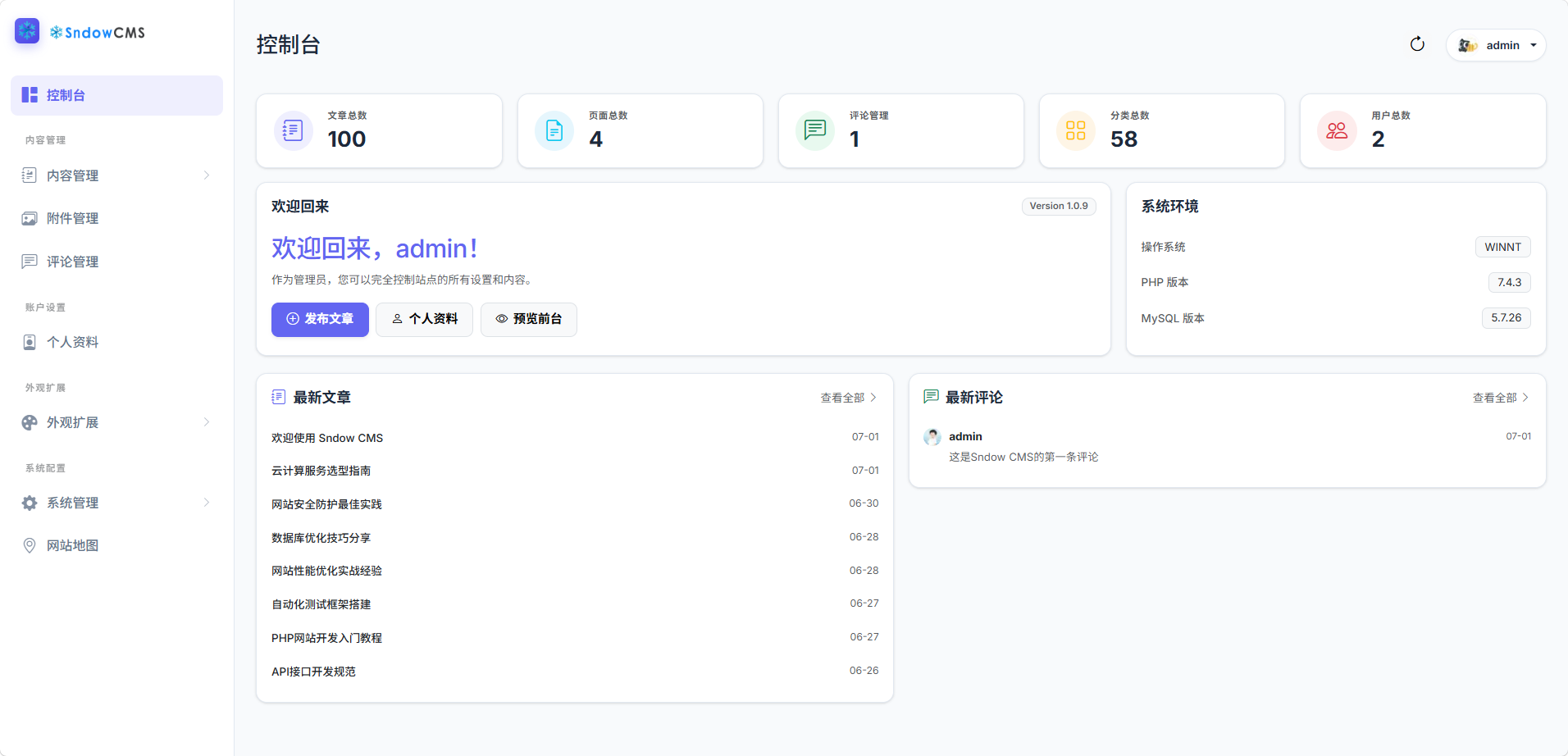Click the 个人资料 button in welcome panel
The height and width of the screenshot is (756, 1568).
coord(424,319)
